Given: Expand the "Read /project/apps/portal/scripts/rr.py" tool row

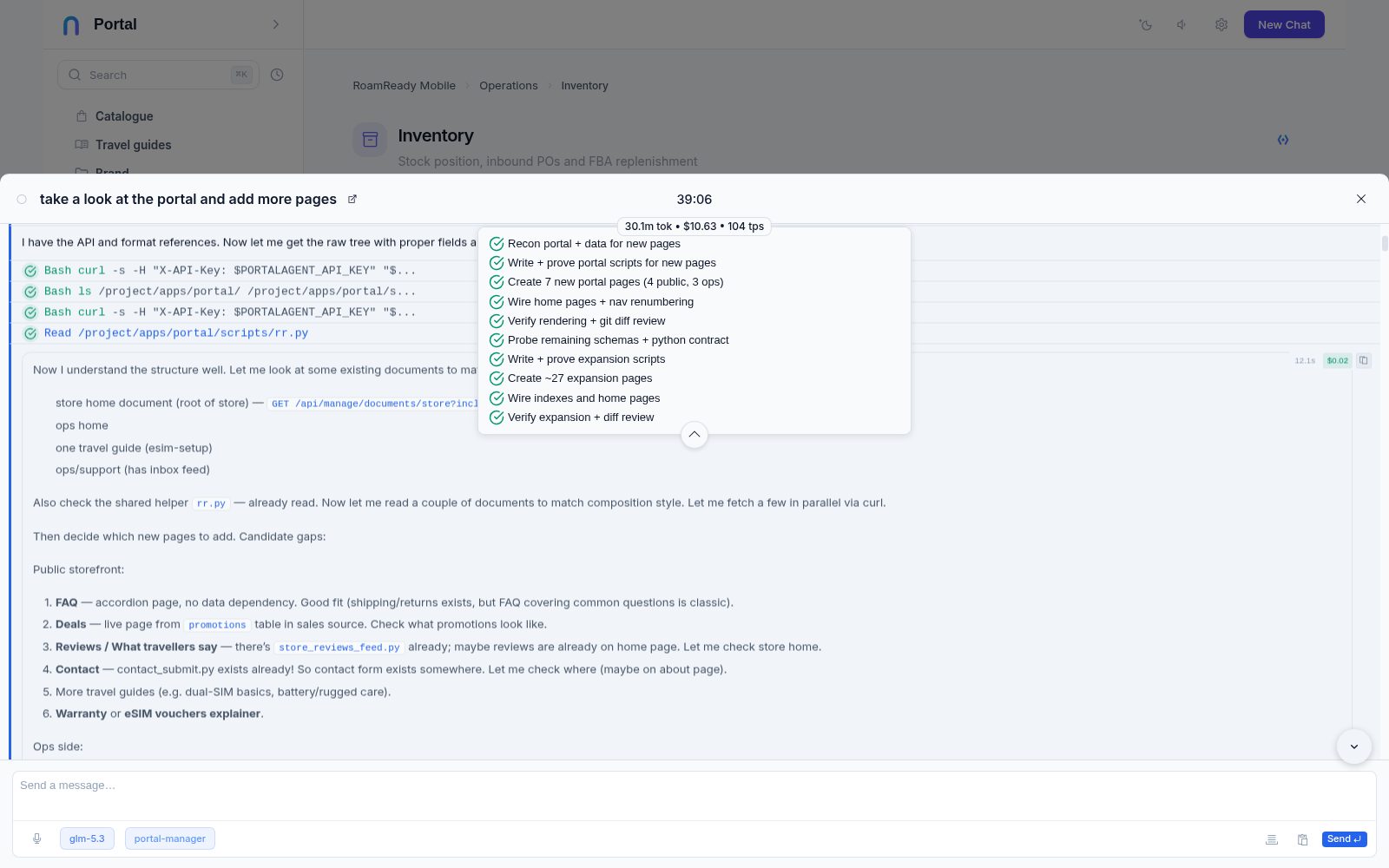Looking at the screenshot, I should [175, 333].
